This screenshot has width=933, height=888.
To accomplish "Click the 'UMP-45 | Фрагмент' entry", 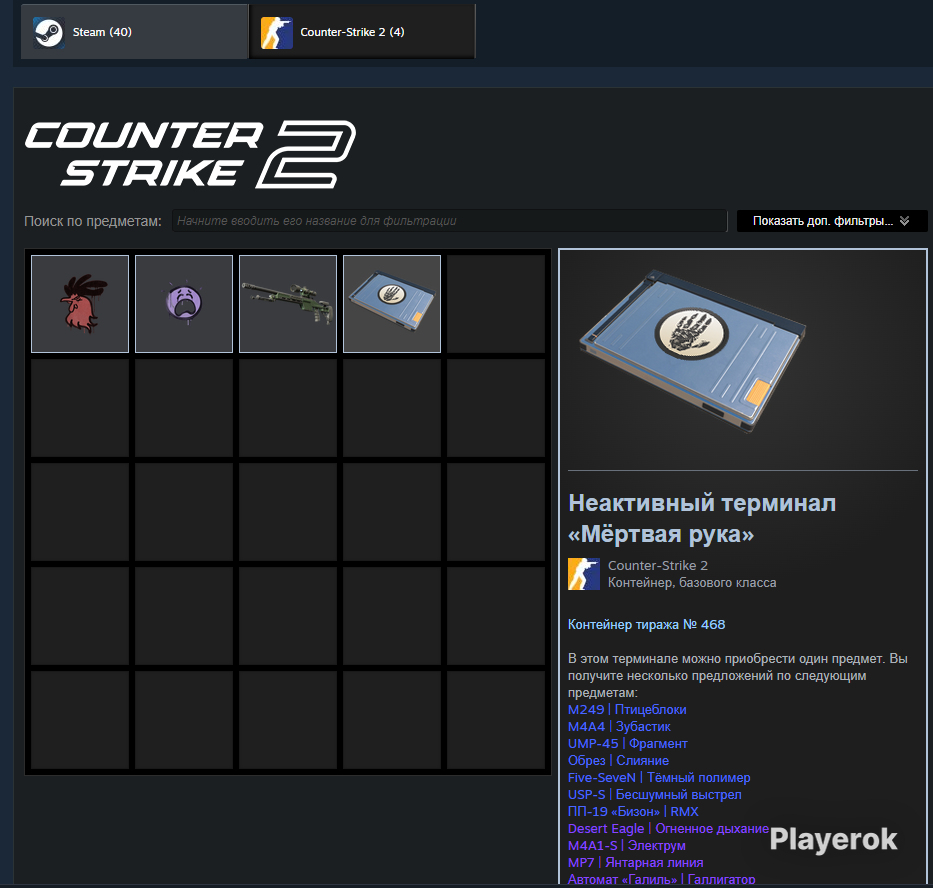I will tap(628, 743).
